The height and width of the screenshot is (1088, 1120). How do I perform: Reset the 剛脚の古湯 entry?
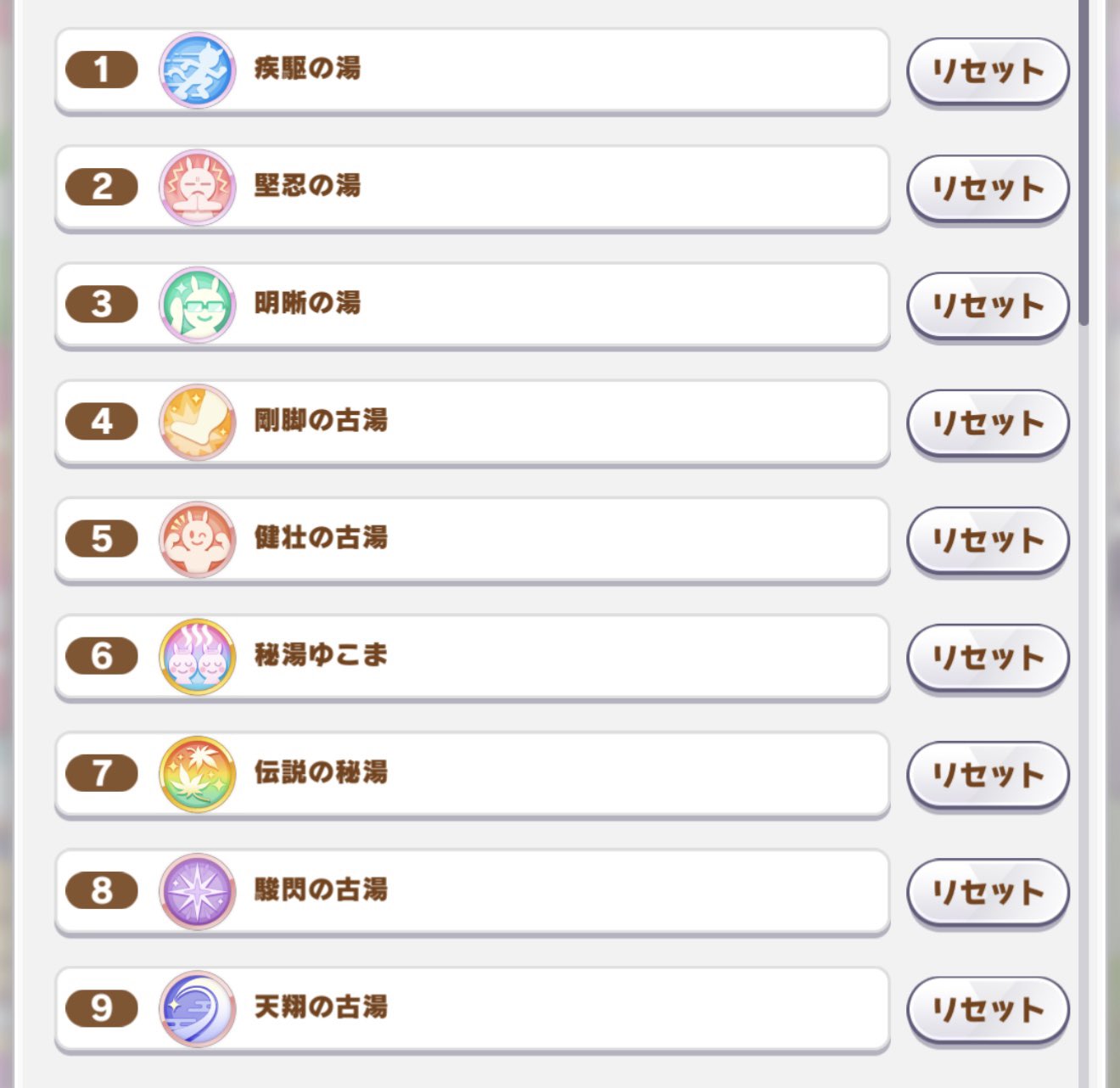pyautogui.click(x=987, y=422)
